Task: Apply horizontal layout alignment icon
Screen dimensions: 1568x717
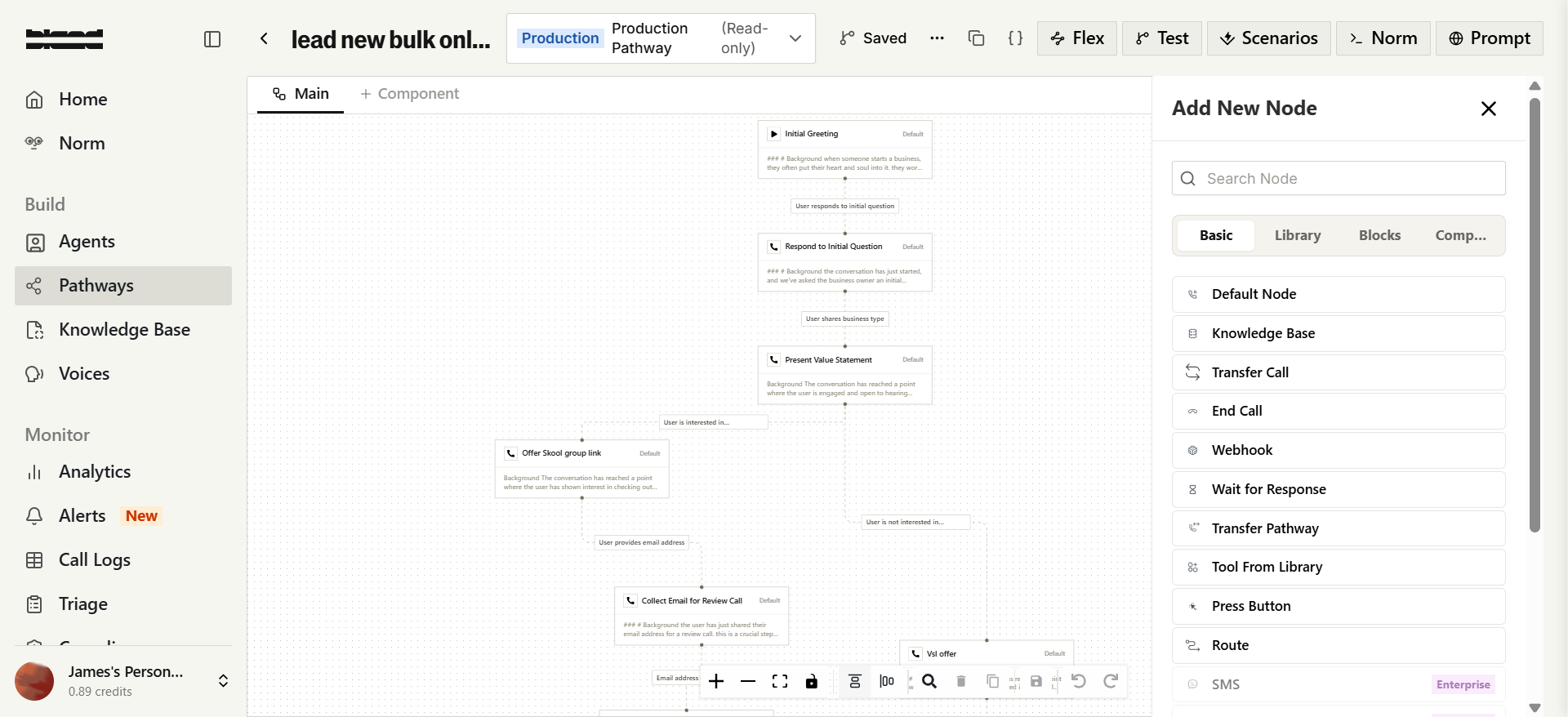Action: pyautogui.click(x=887, y=681)
